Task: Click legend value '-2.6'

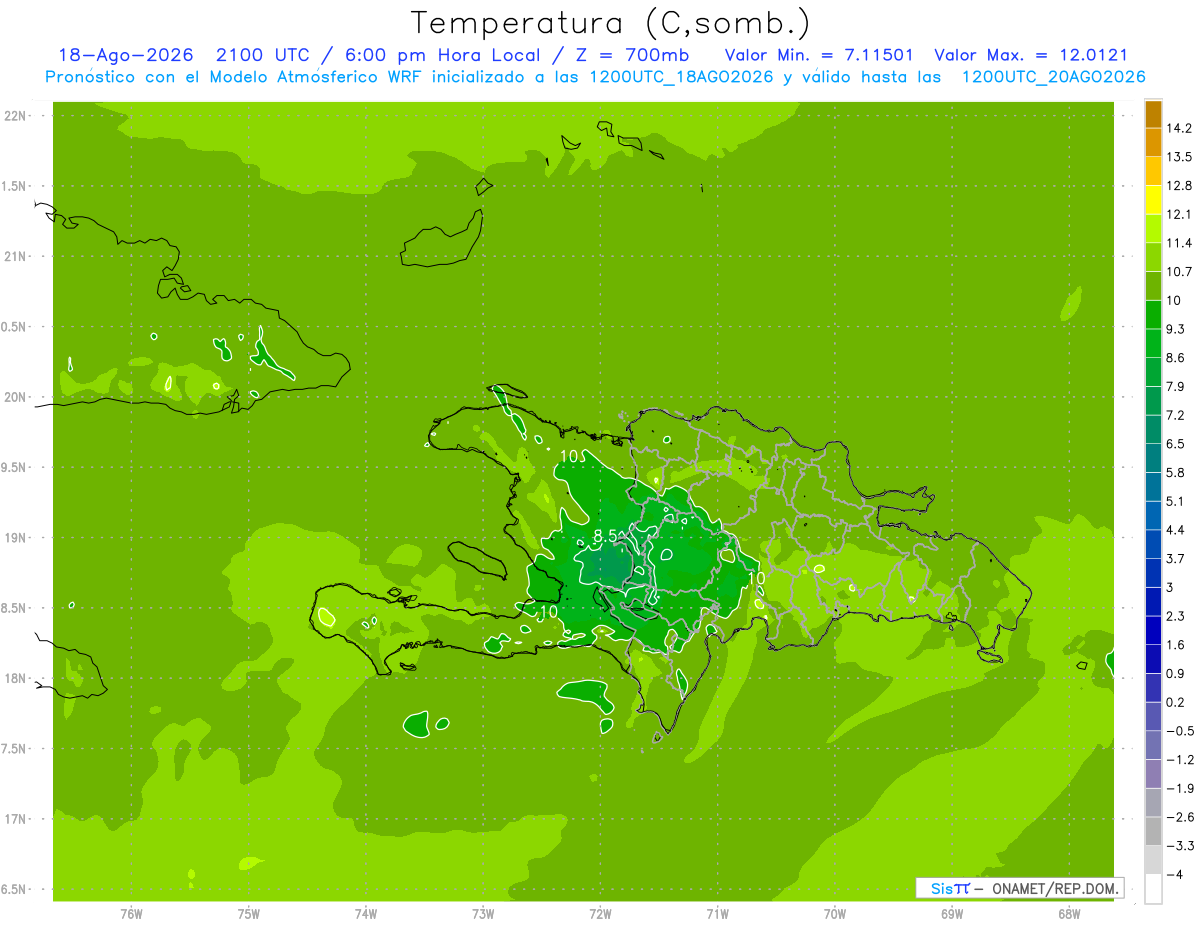Action: click(1180, 817)
